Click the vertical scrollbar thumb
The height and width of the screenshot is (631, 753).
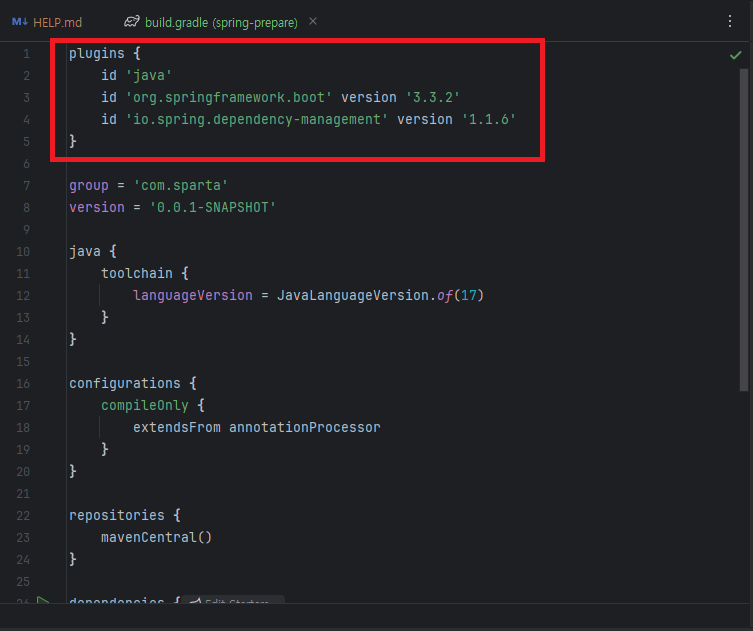click(744, 230)
